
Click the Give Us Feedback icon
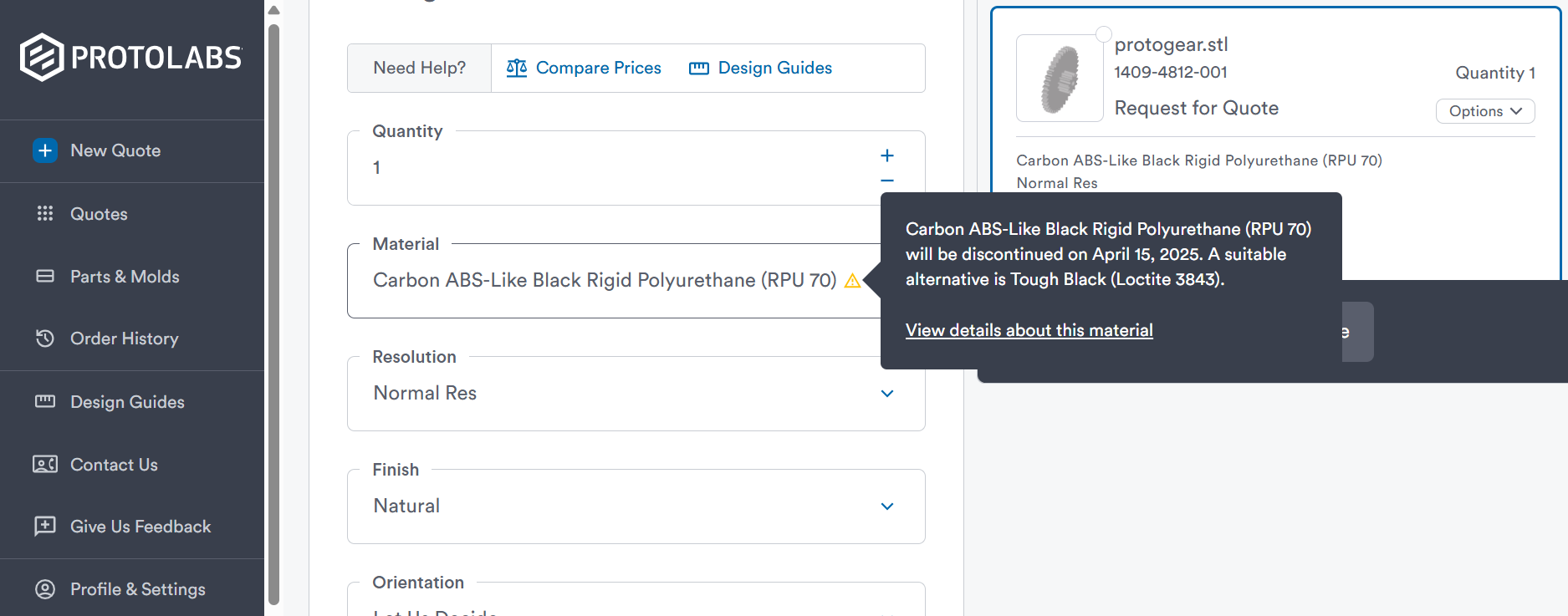[x=45, y=527]
